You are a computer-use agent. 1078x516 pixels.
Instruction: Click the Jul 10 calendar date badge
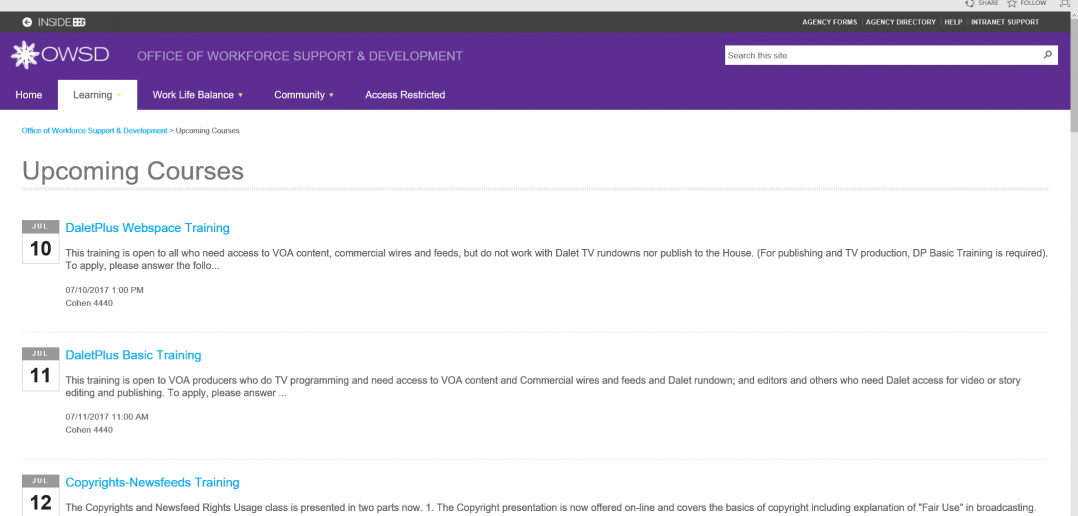click(x=41, y=241)
